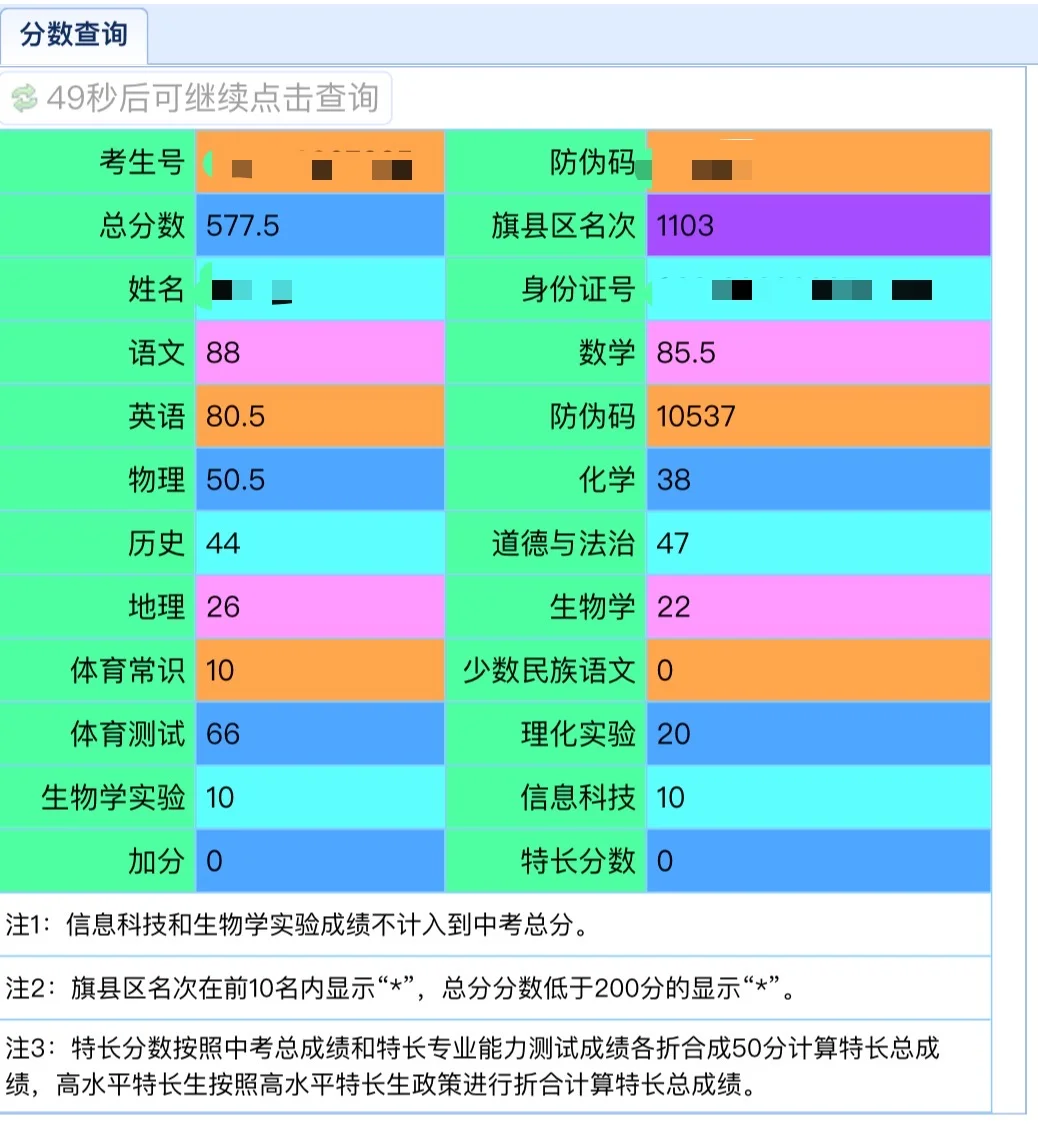Click the 体育测试 score 66
1038x1148 pixels.
coord(223,734)
